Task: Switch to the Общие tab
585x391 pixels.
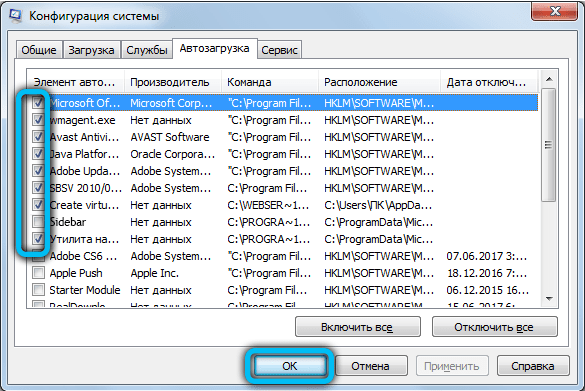Action: [39, 50]
